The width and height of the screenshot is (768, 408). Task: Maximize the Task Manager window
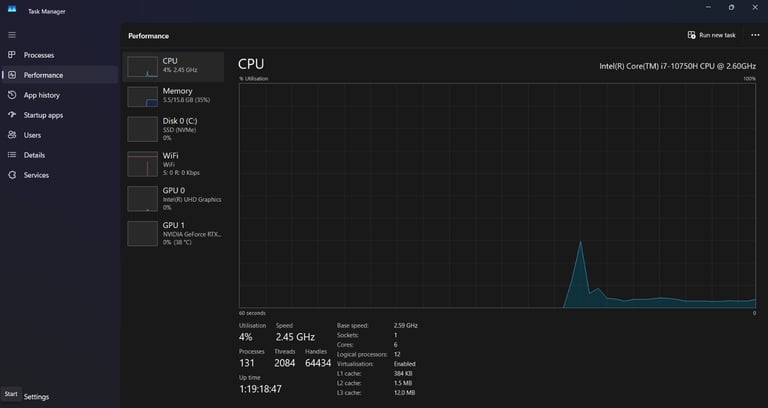pos(731,7)
